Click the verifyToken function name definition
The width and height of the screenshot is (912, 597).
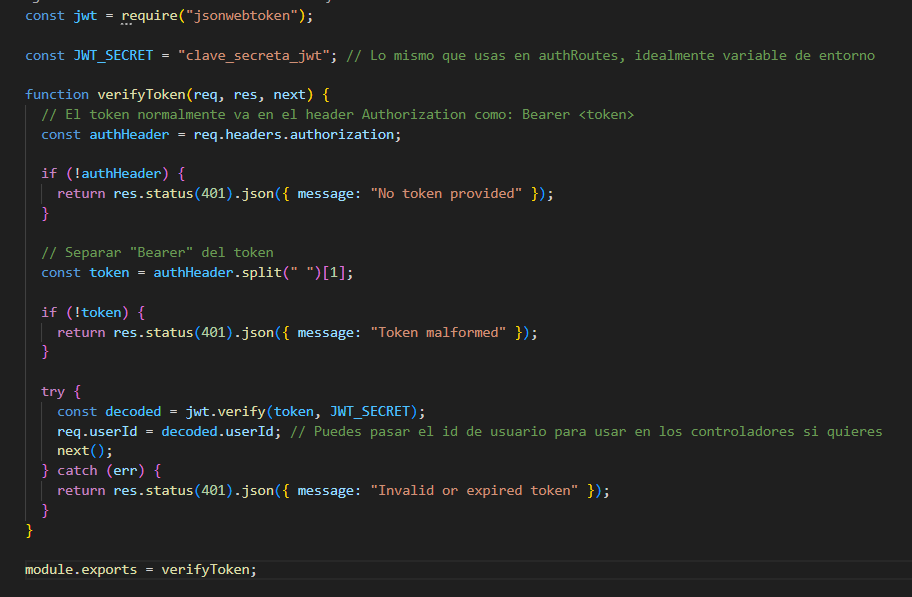(x=141, y=94)
